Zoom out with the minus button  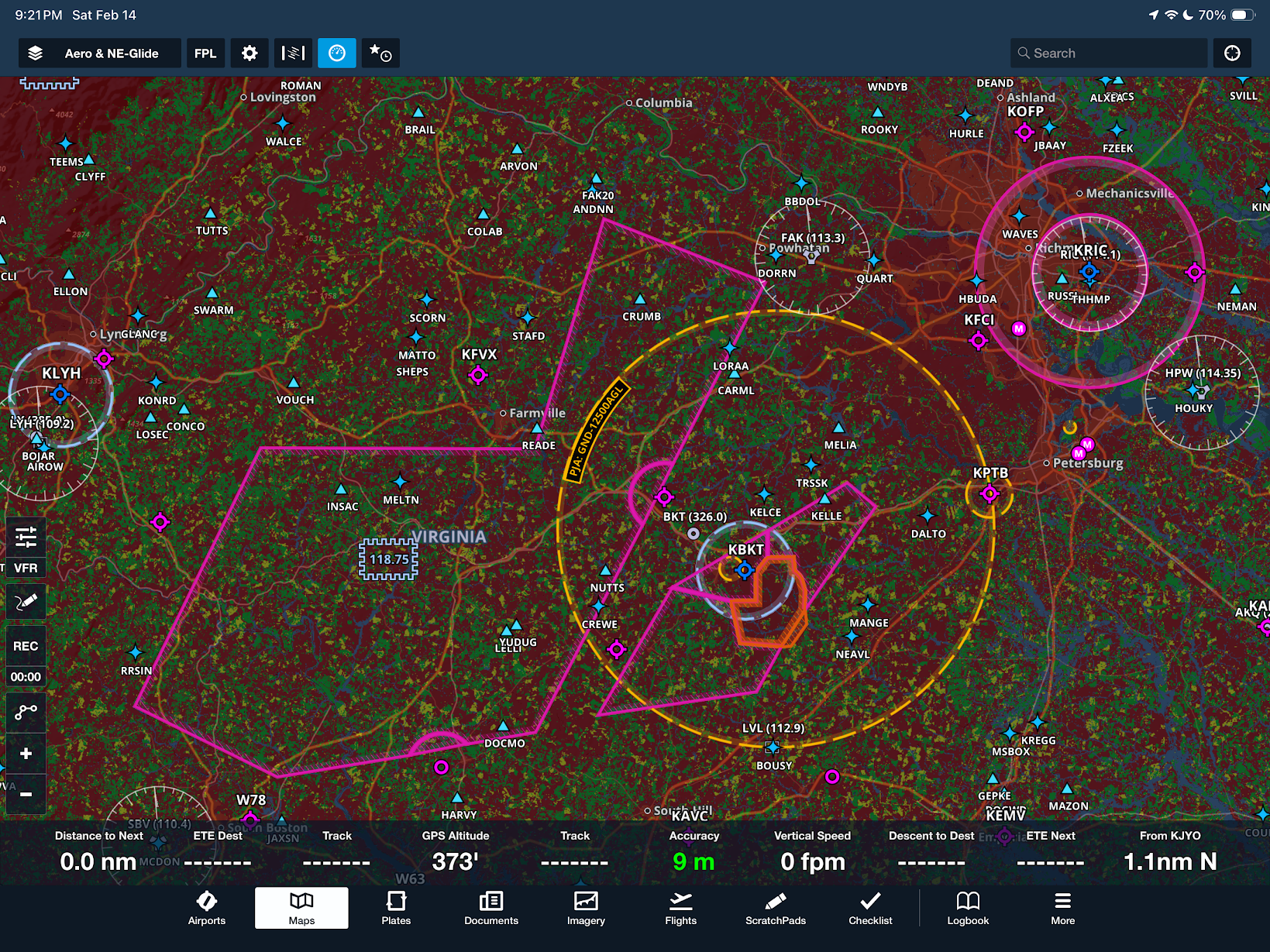(x=26, y=794)
